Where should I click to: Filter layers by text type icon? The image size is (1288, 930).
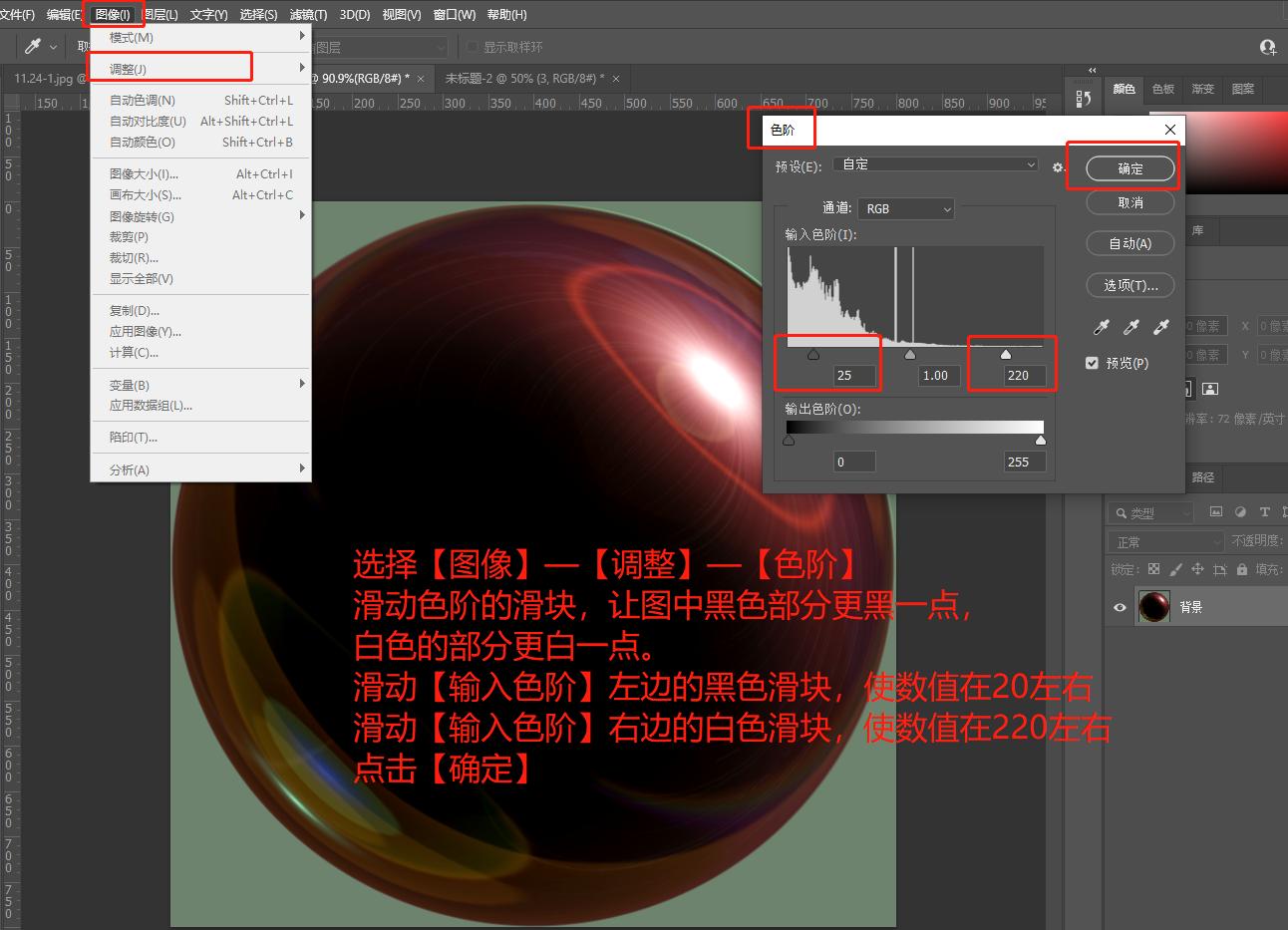[1264, 512]
